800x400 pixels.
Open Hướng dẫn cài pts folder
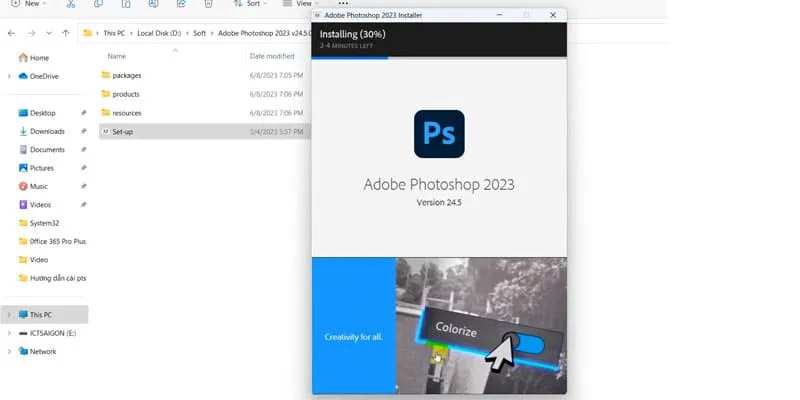click(52, 278)
